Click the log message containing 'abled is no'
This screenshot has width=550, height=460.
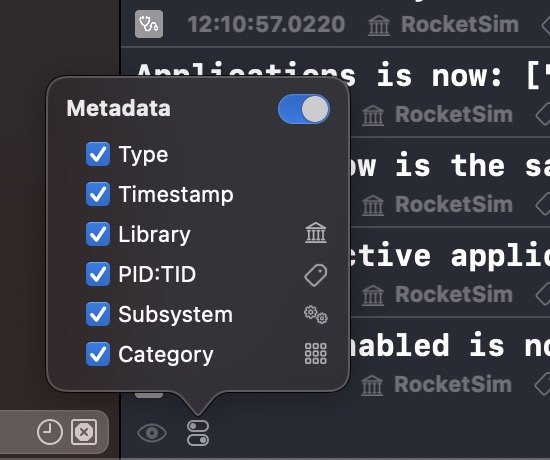click(450, 345)
